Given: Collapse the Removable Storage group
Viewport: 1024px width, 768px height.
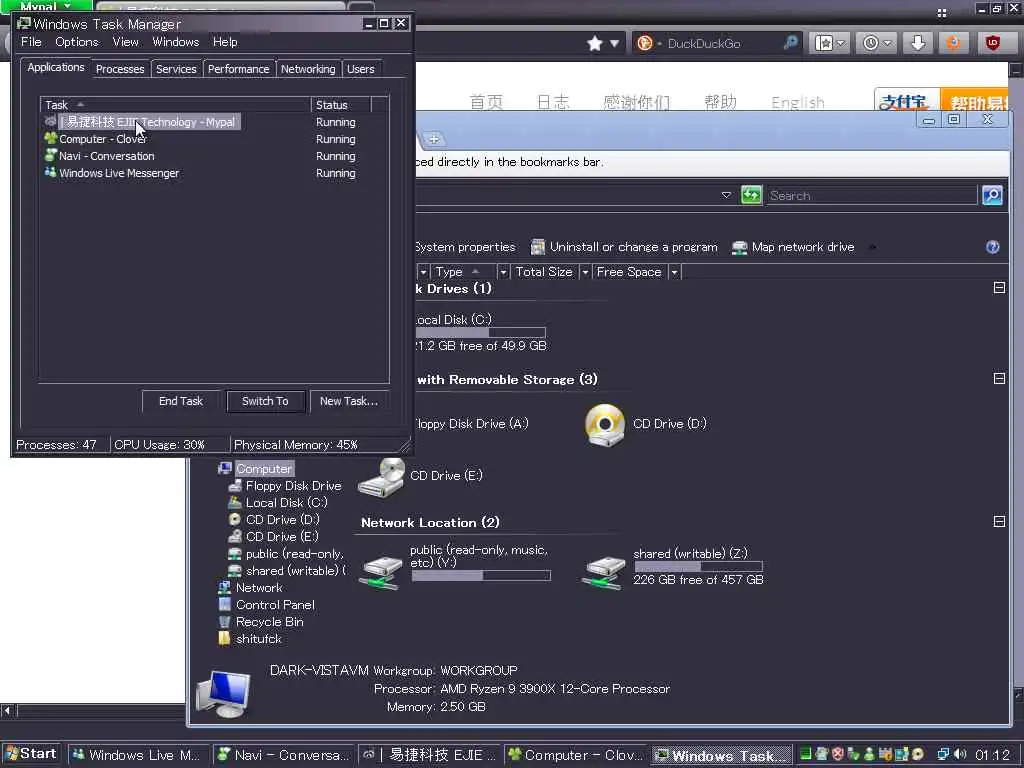Looking at the screenshot, I should click(x=999, y=379).
